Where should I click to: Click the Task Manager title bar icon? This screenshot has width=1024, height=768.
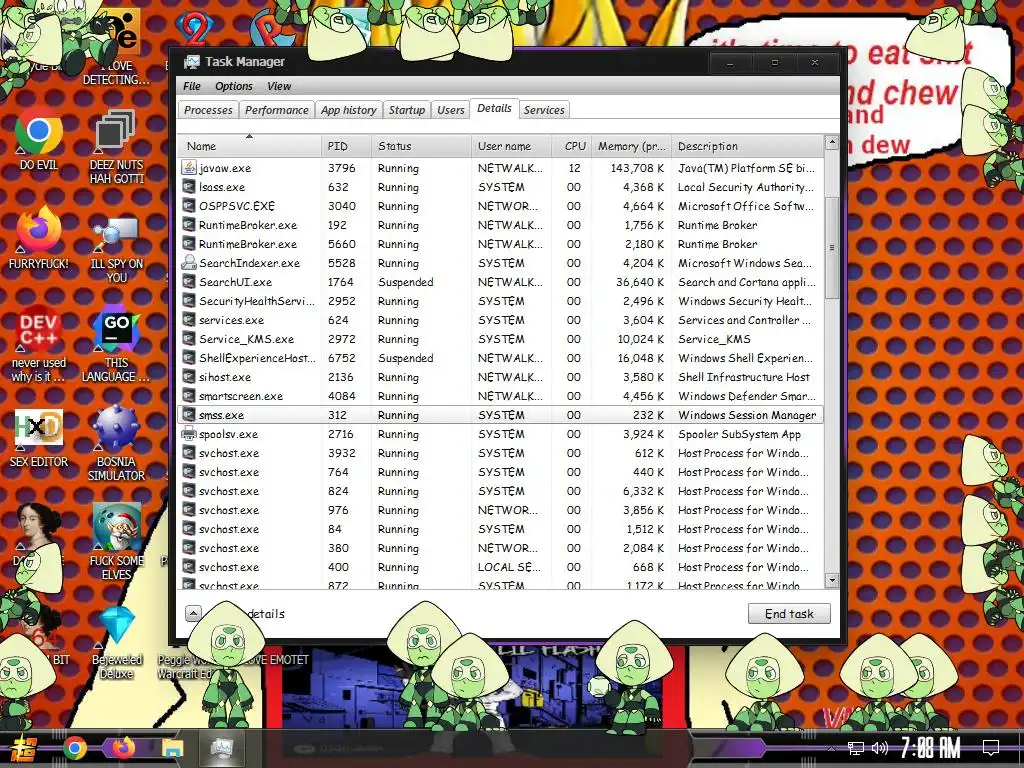191,62
